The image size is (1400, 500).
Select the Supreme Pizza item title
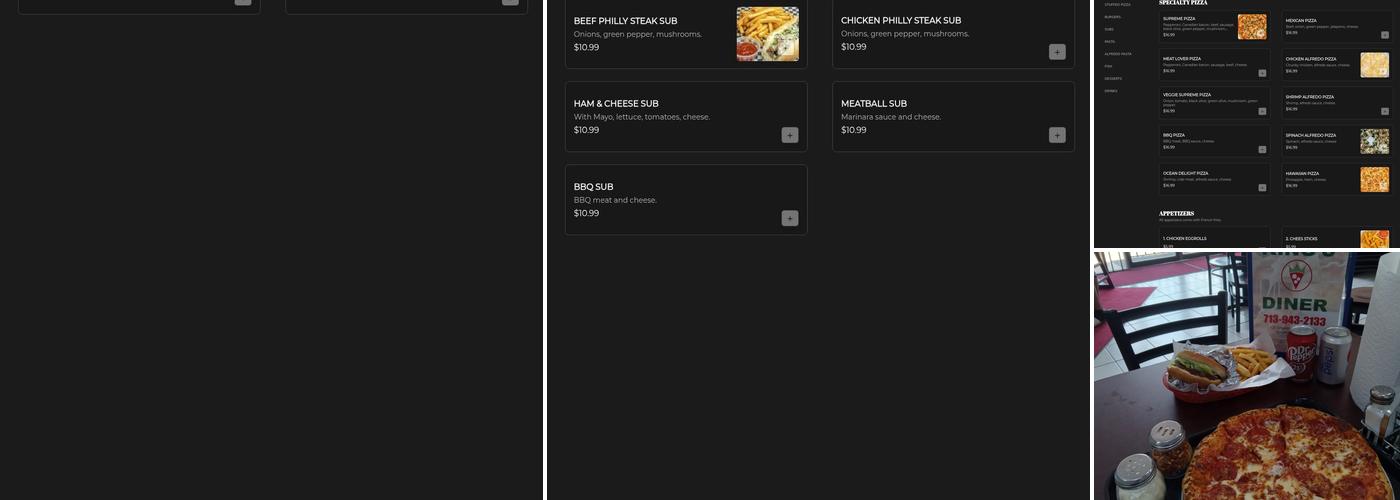(x=1179, y=18)
